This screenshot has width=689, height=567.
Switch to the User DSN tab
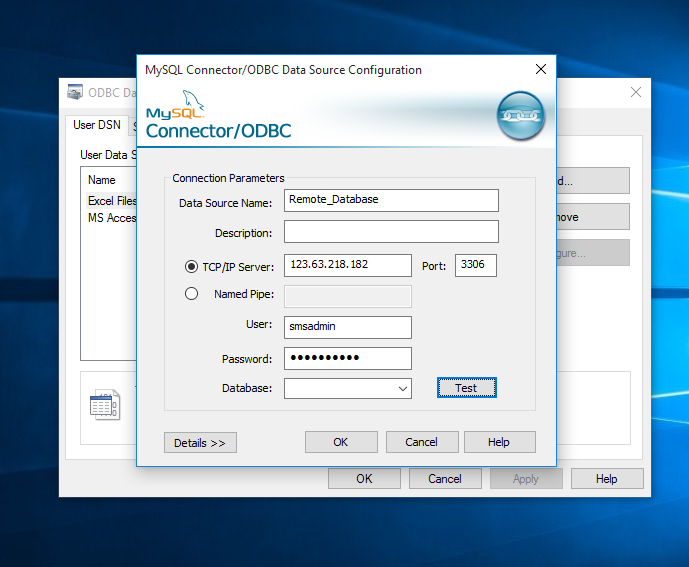97,125
